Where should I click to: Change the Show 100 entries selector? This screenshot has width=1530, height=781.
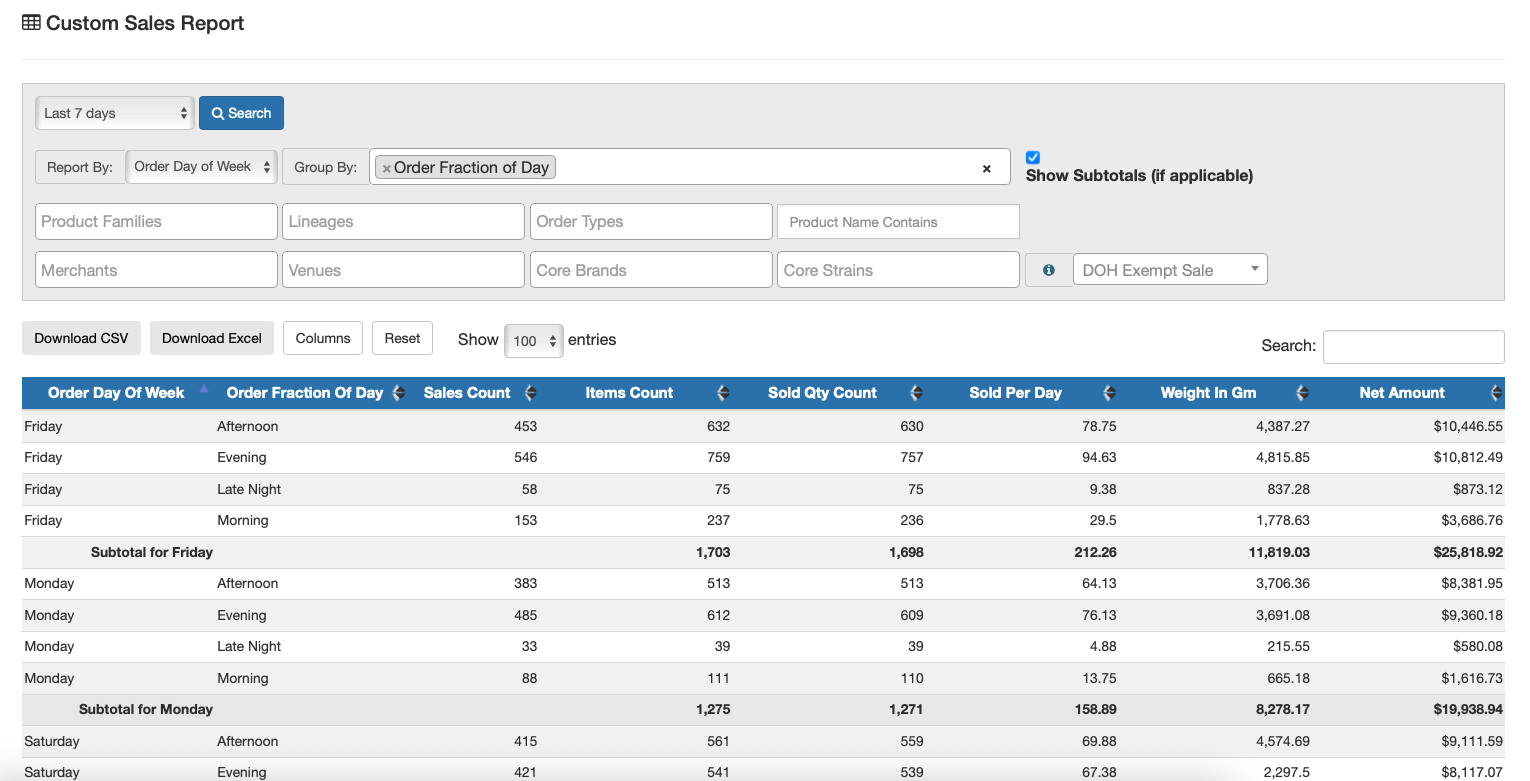pyautogui.click(x=534, y=341)
